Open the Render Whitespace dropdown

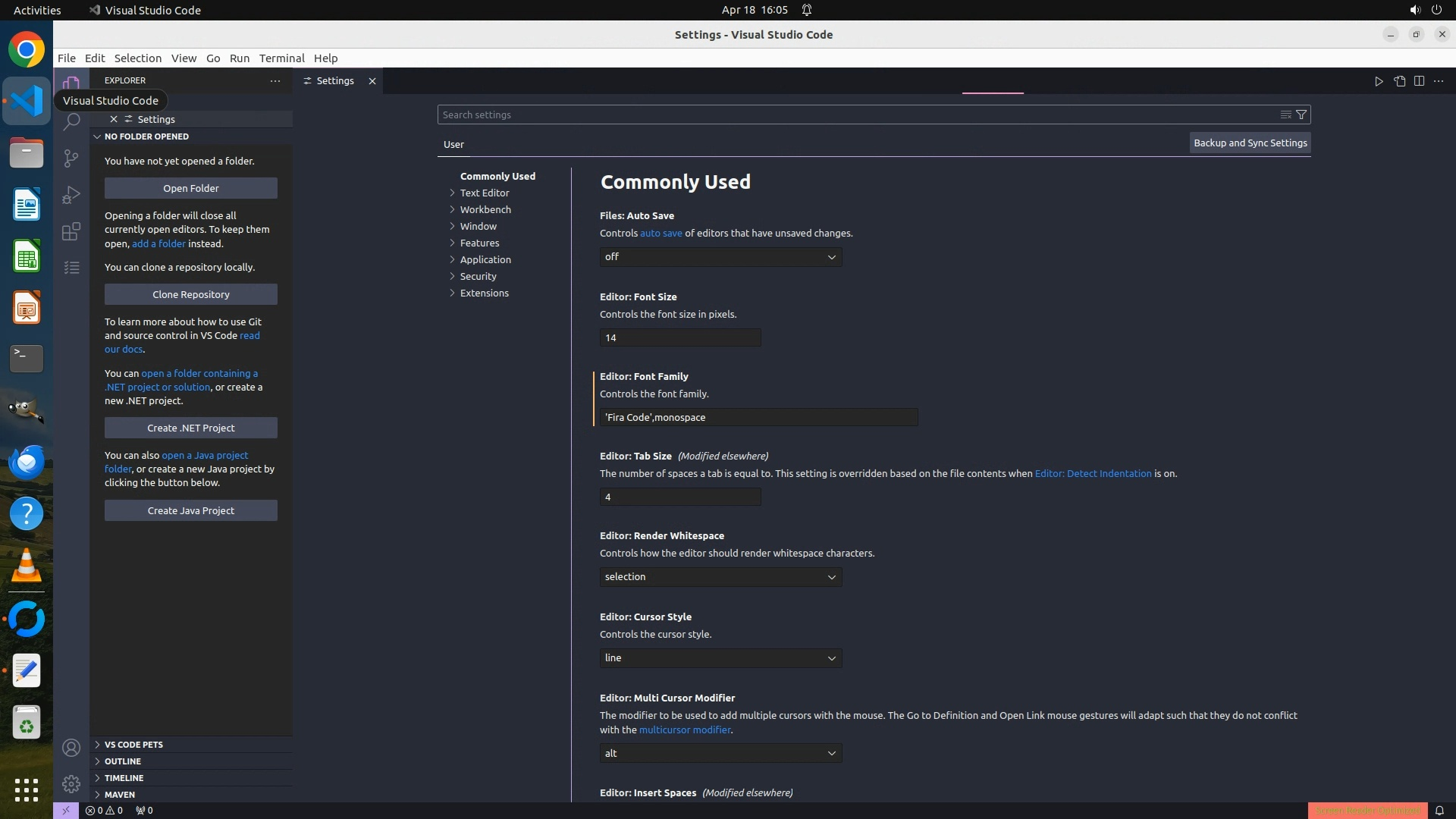coord(720,577)
